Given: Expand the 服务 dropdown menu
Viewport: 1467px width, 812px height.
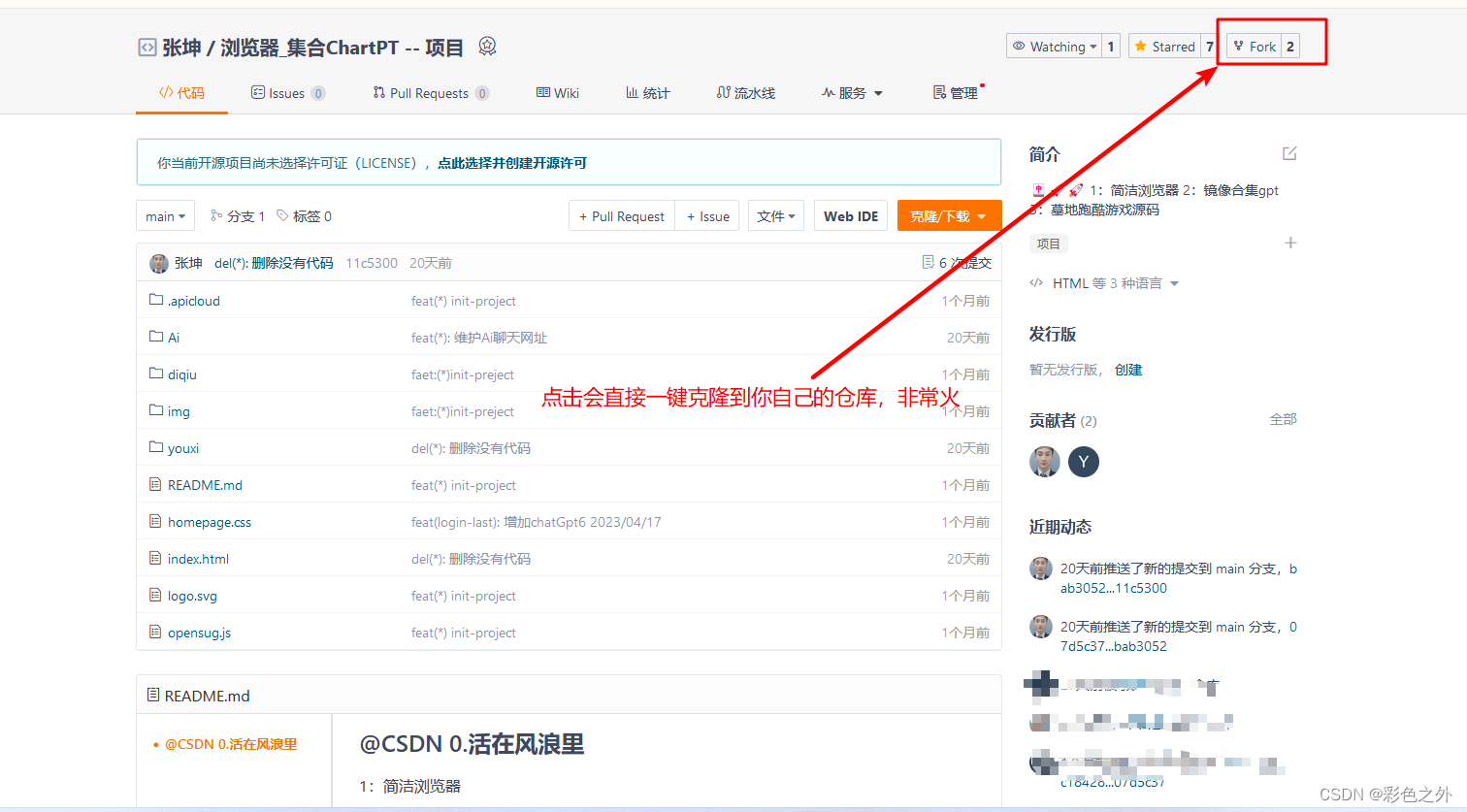Looking at the screenshot, I should (x=852, y=93).
